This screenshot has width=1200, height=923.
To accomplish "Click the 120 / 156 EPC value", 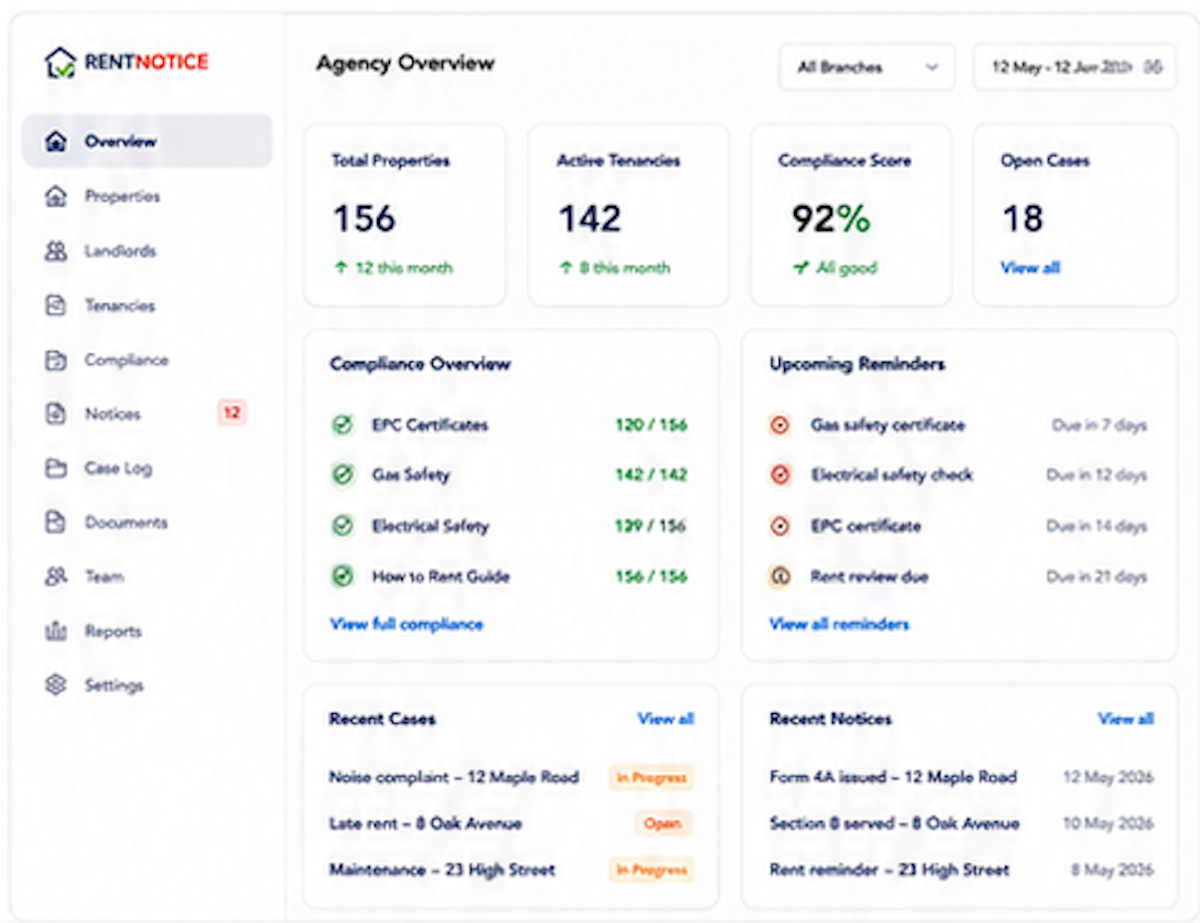I will (x=651, y=425).
